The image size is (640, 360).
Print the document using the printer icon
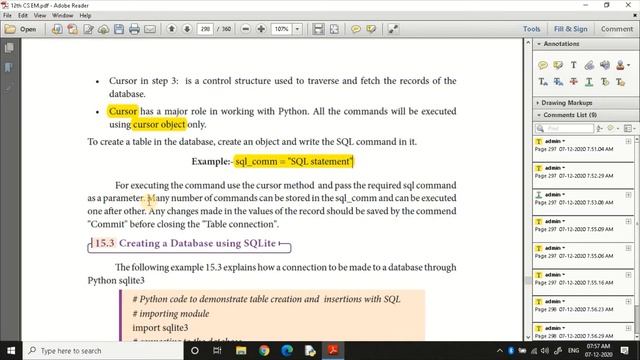click(x=134, y=29)
